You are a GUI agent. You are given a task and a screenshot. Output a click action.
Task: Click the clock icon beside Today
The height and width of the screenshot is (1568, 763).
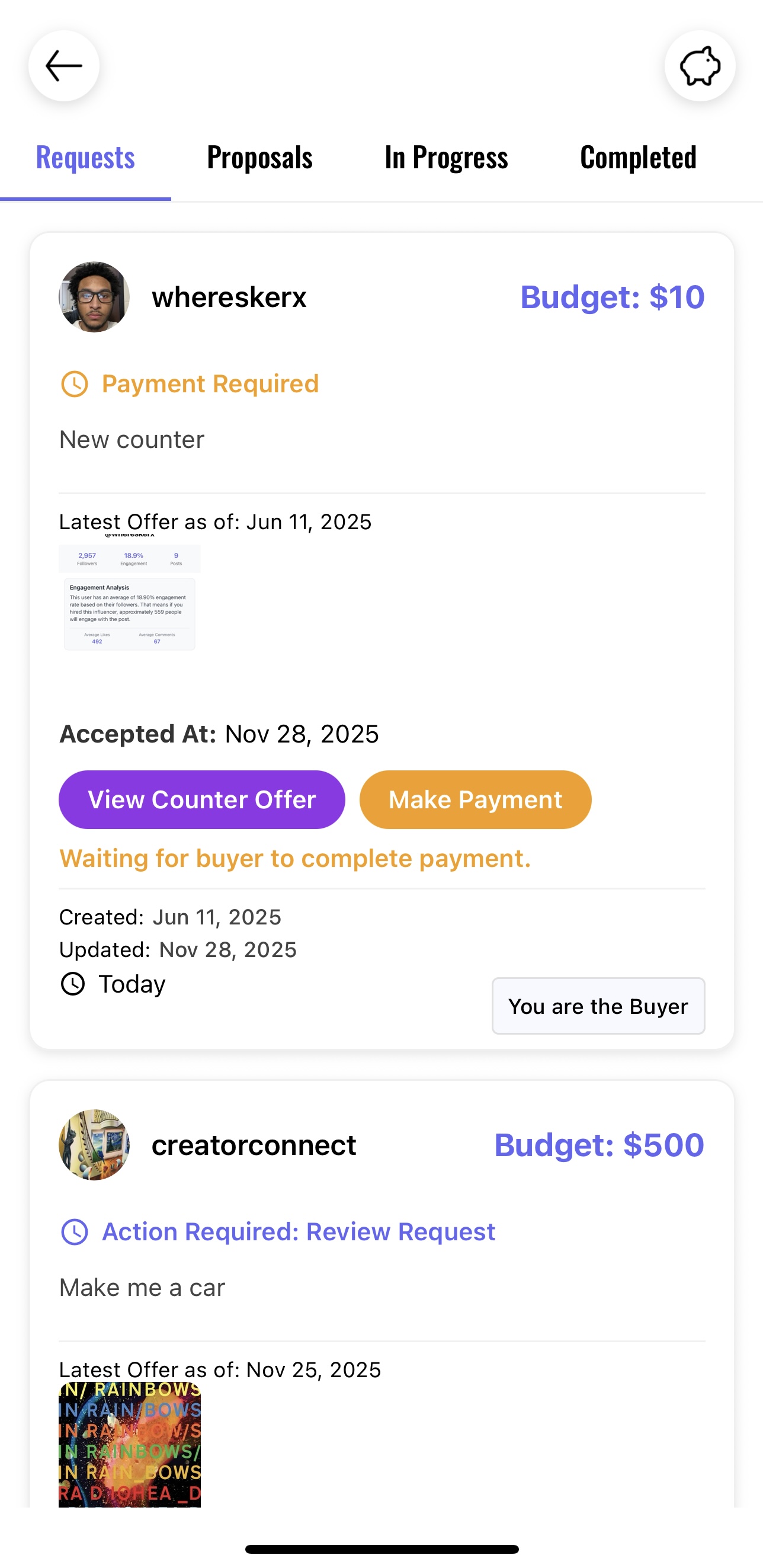73,984
